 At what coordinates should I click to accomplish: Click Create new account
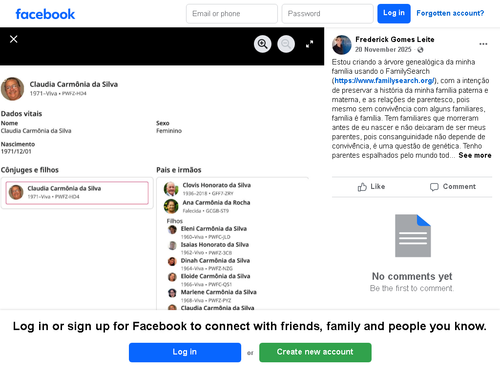tap(315, 352)
